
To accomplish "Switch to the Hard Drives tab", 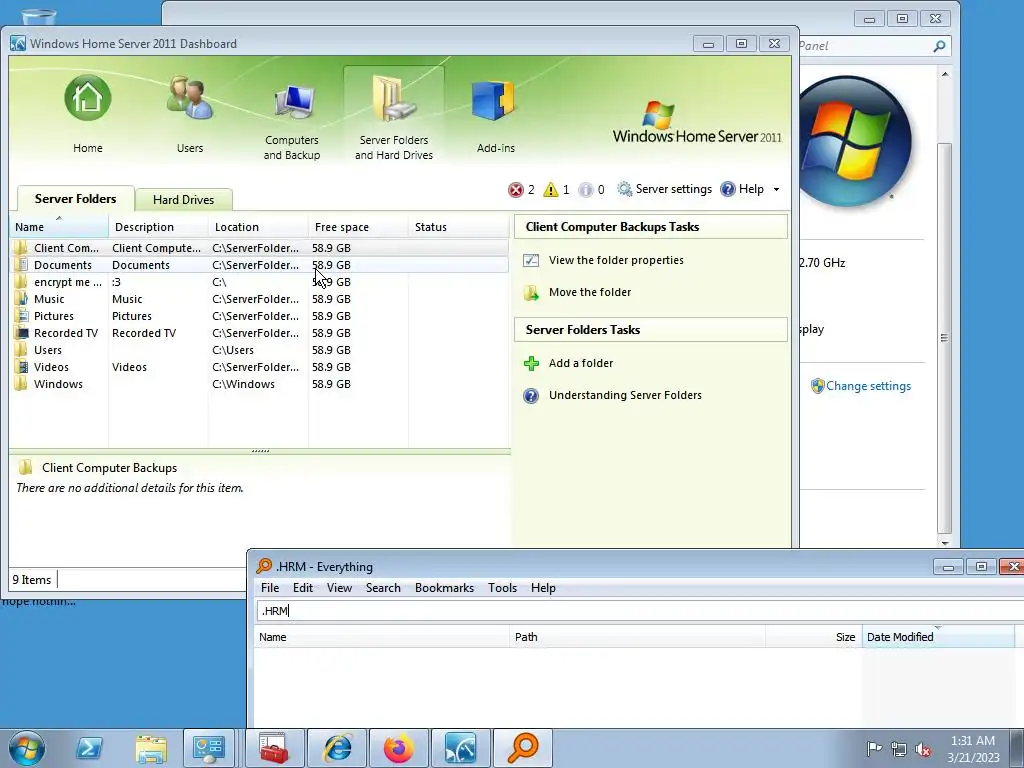I will click(184, 200).
